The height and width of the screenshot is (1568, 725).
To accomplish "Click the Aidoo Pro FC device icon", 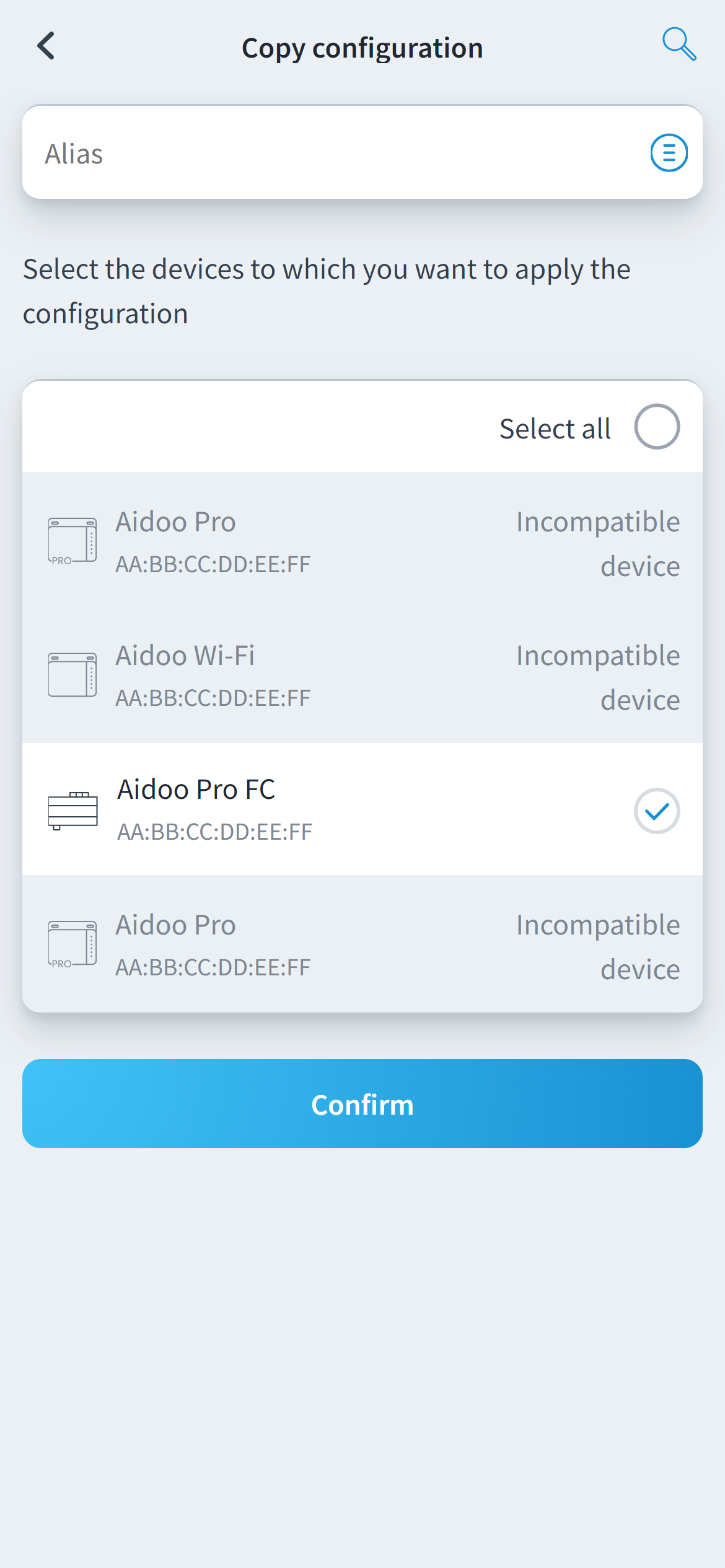I will 72,810.
